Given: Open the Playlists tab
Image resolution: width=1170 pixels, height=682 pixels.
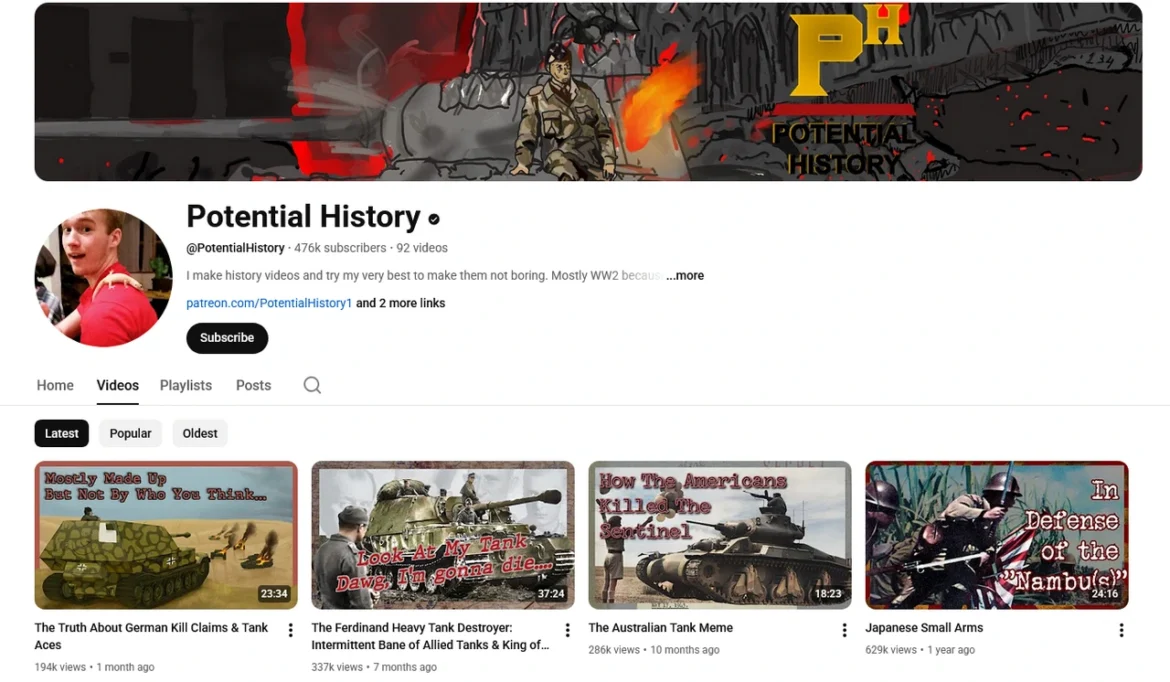Looking at the screenshot, I should pos(186,386).
